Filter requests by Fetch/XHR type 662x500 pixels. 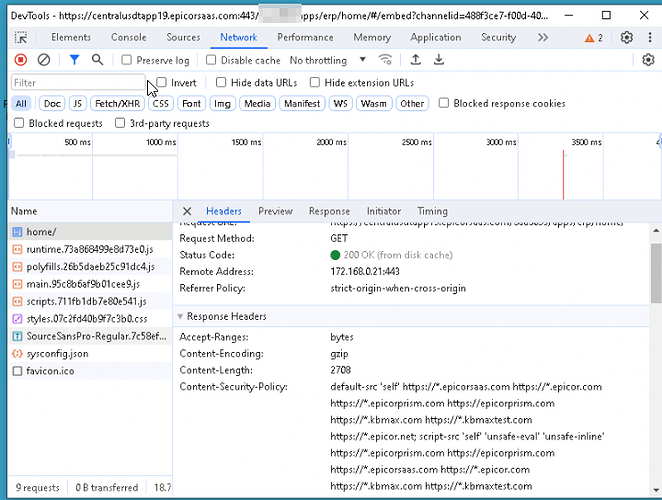(117, 103)
